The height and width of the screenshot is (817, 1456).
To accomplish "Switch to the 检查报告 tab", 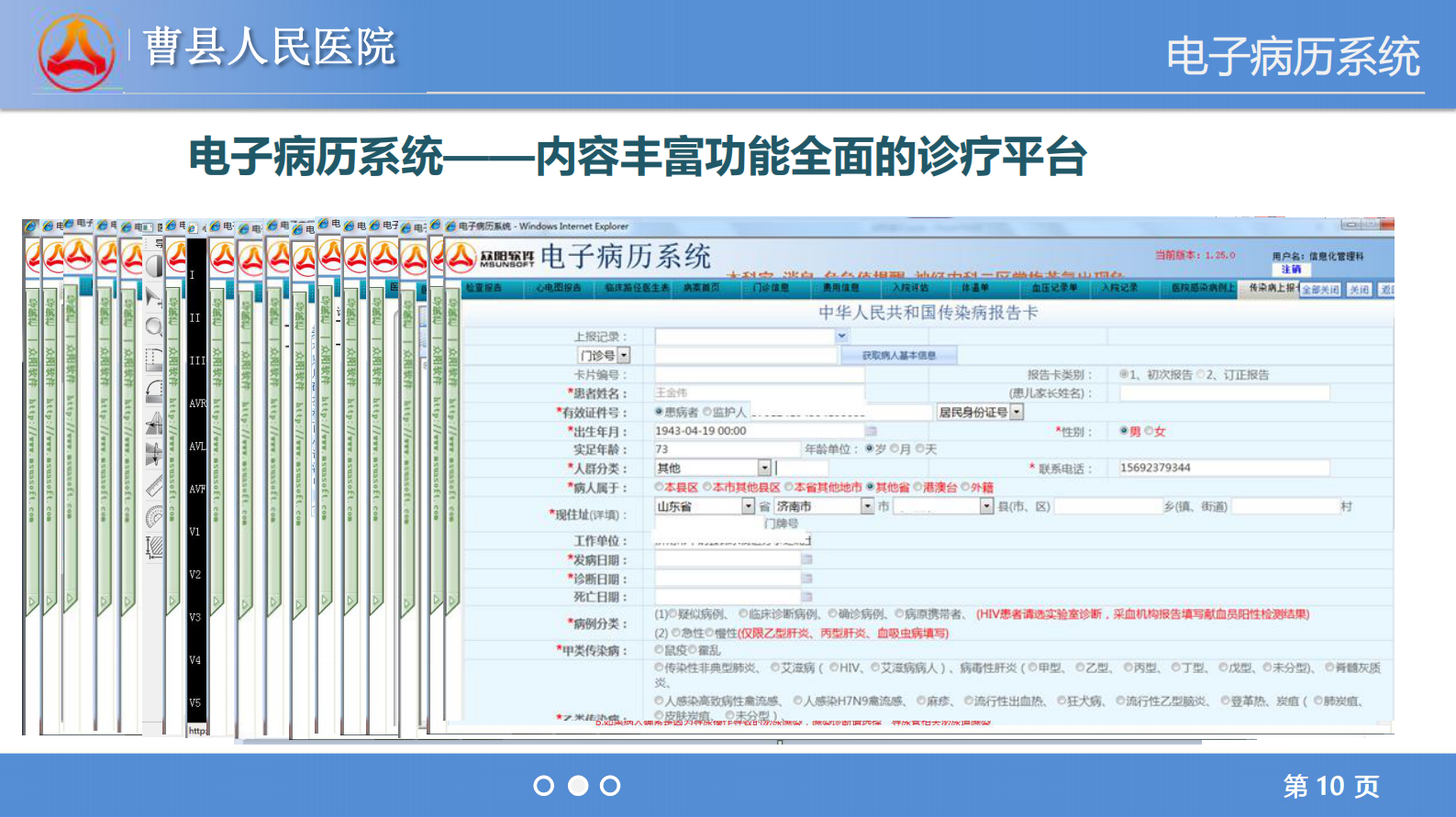I will (483, 288).
